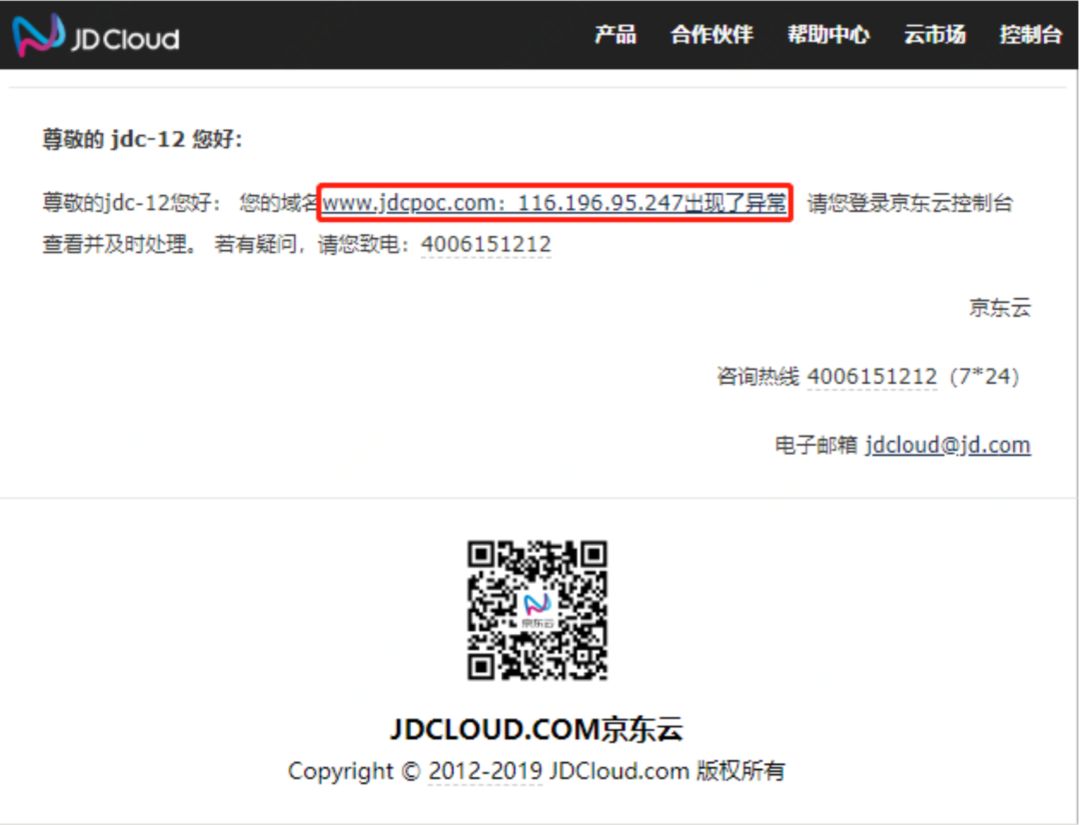Go to 帮助中心 in the header
The width and height of the screenshot is (1080, 825).
[828, 34]
